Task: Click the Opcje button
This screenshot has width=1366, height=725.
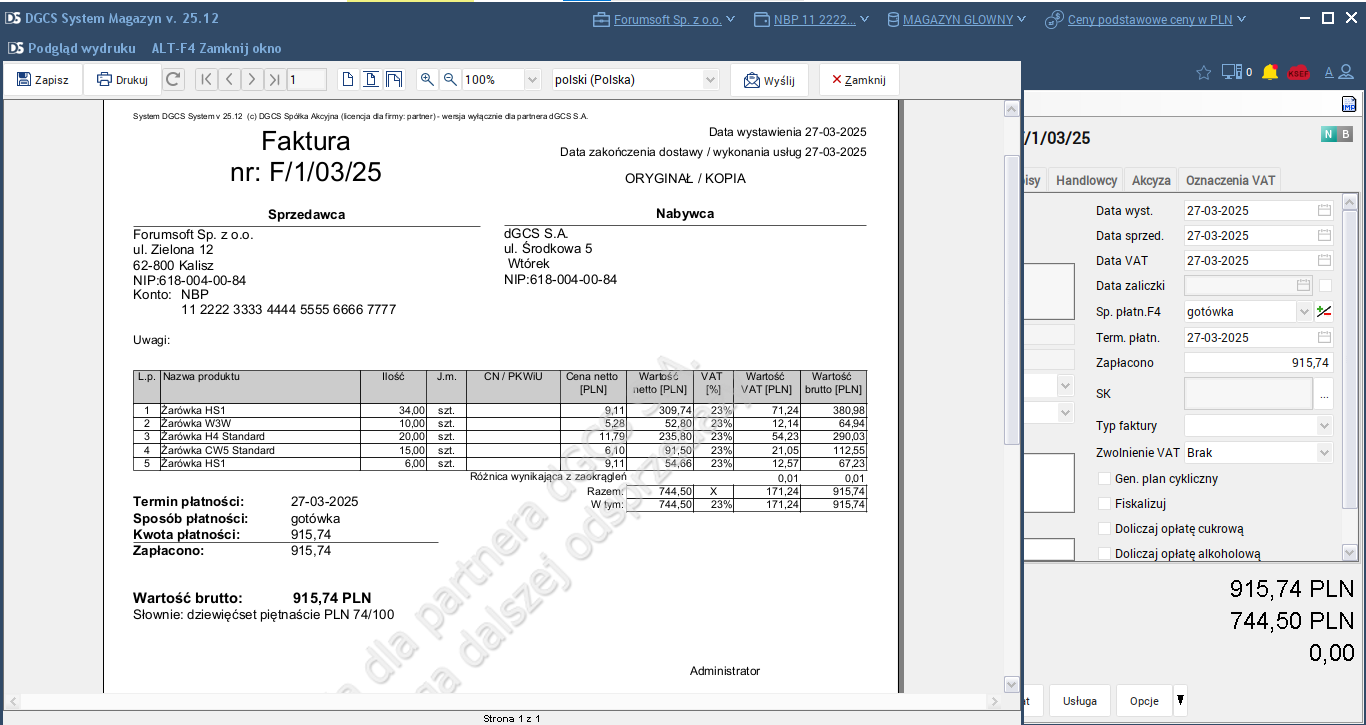Action: 1144,701
